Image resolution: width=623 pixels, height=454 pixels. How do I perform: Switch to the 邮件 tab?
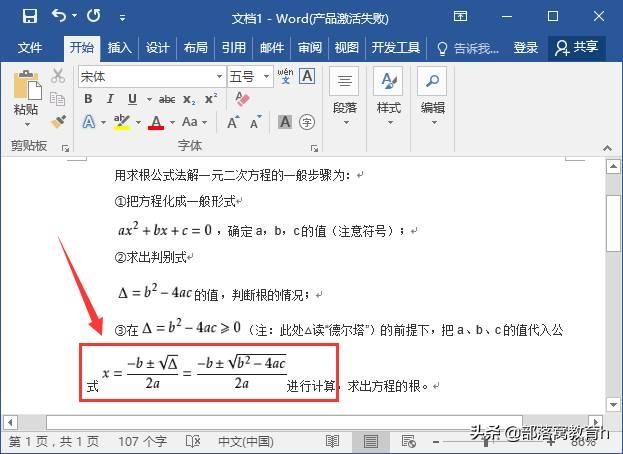click(272, 48)
